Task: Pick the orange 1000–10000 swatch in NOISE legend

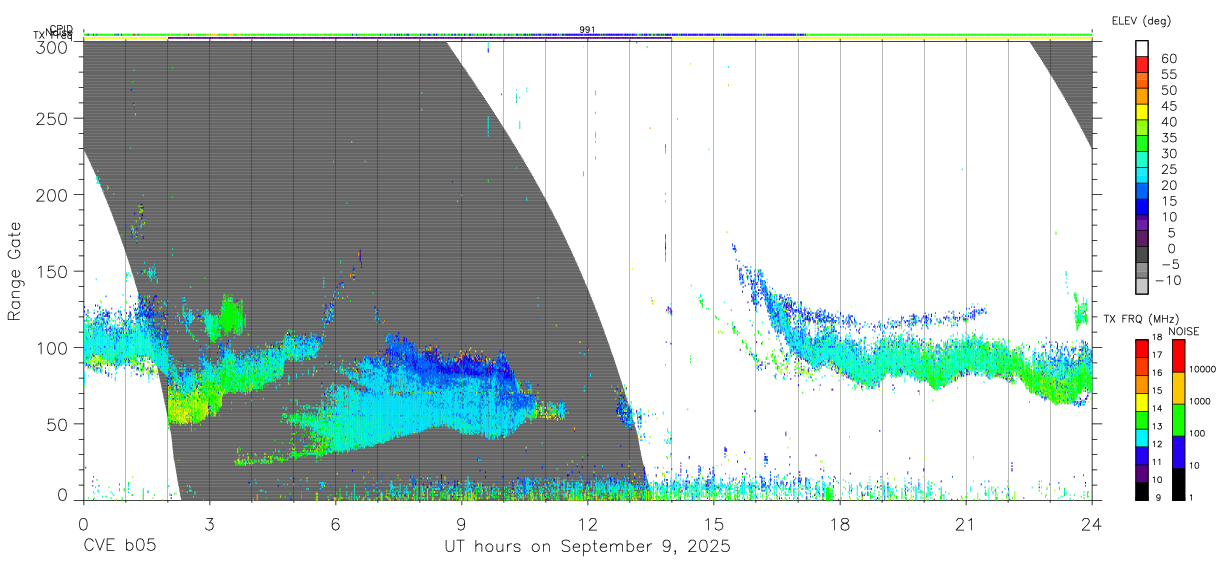Action: [x=1179, y=387]
